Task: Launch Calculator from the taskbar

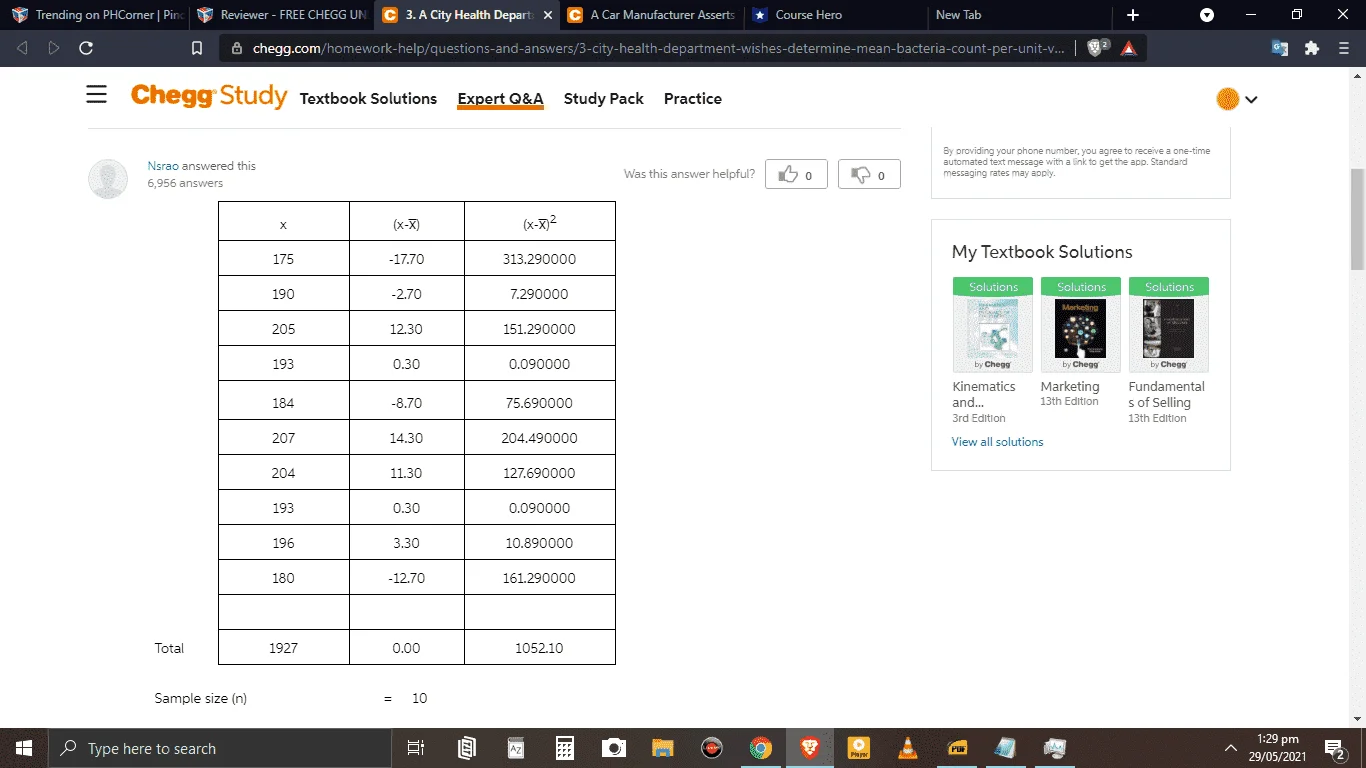Action: (565, 748)
